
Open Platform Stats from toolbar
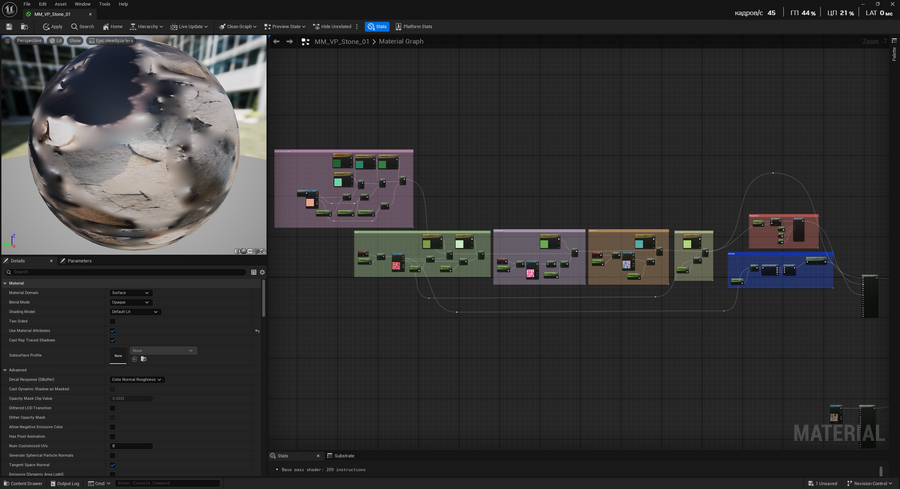coord(414,26)
